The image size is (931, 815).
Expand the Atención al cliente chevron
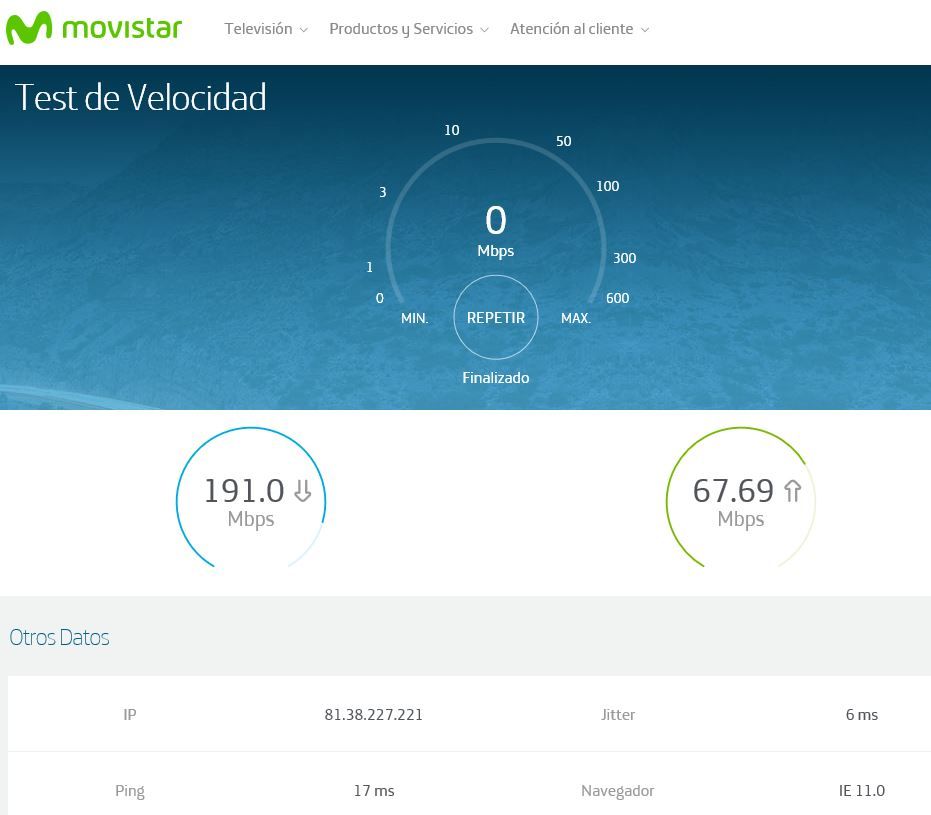point(645,30)
